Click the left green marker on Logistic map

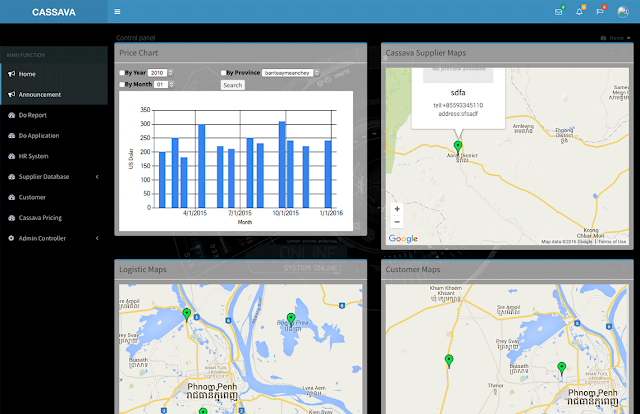(187, 314)
